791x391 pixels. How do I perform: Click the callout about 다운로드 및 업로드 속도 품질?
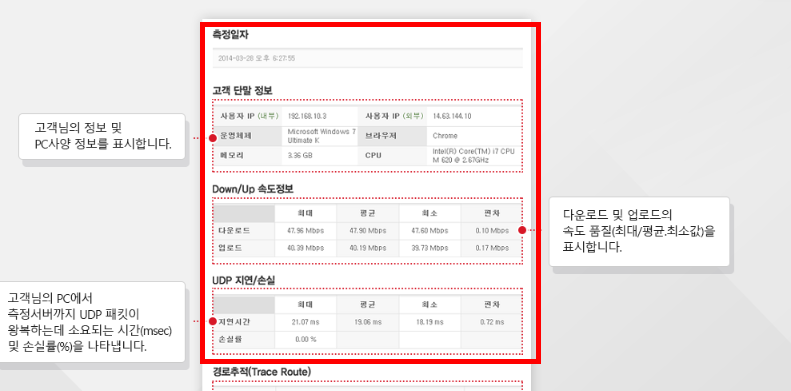coord(639,232)
